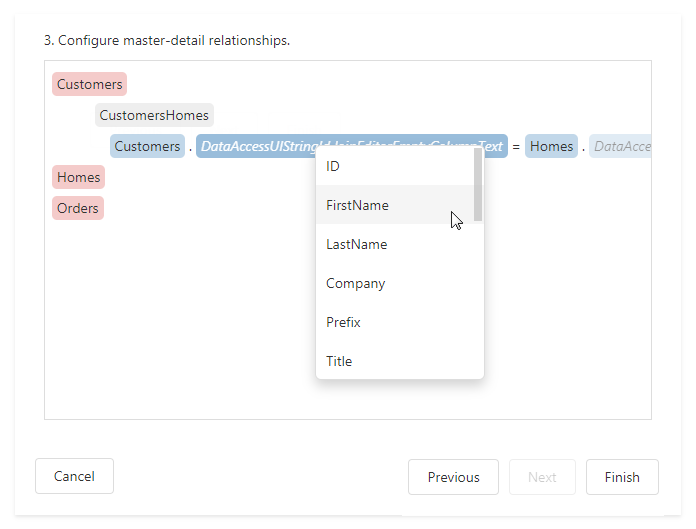This screenshot has width=696, height=529.
Task: Pick FirstName in the dropdown list
Action: pyautogui.click(x=357, y=205)
